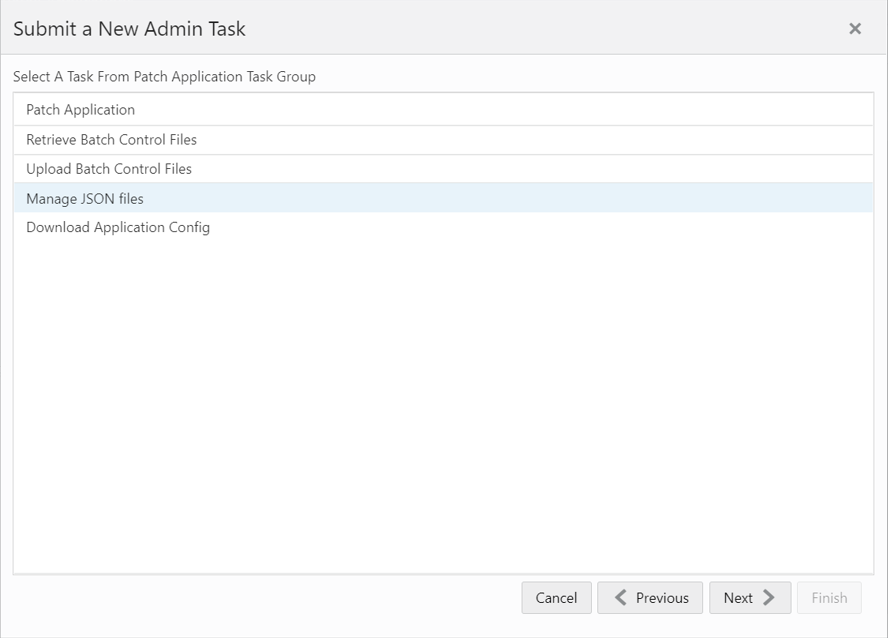Click the highlighted Manage JSON files row
This screenshot has height=638, width=888.
click(x=443, y=198)
